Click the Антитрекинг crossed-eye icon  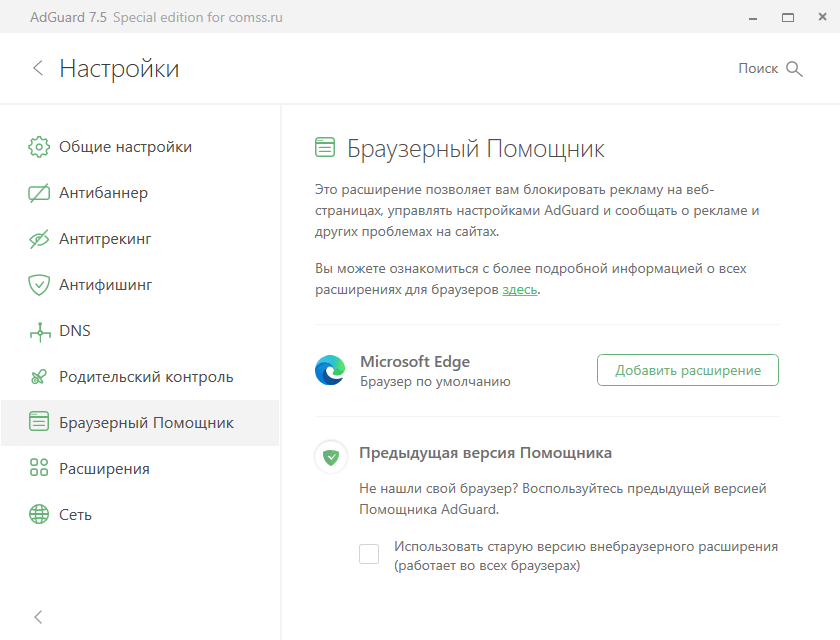point(39,239)
